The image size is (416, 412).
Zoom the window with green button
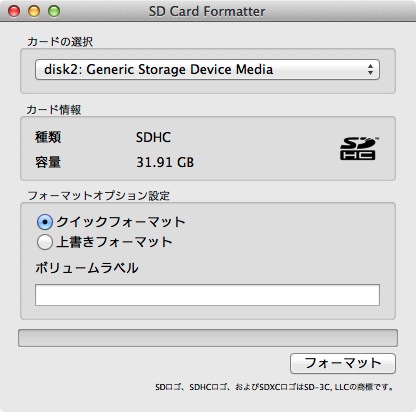click(x=54, y=11)
